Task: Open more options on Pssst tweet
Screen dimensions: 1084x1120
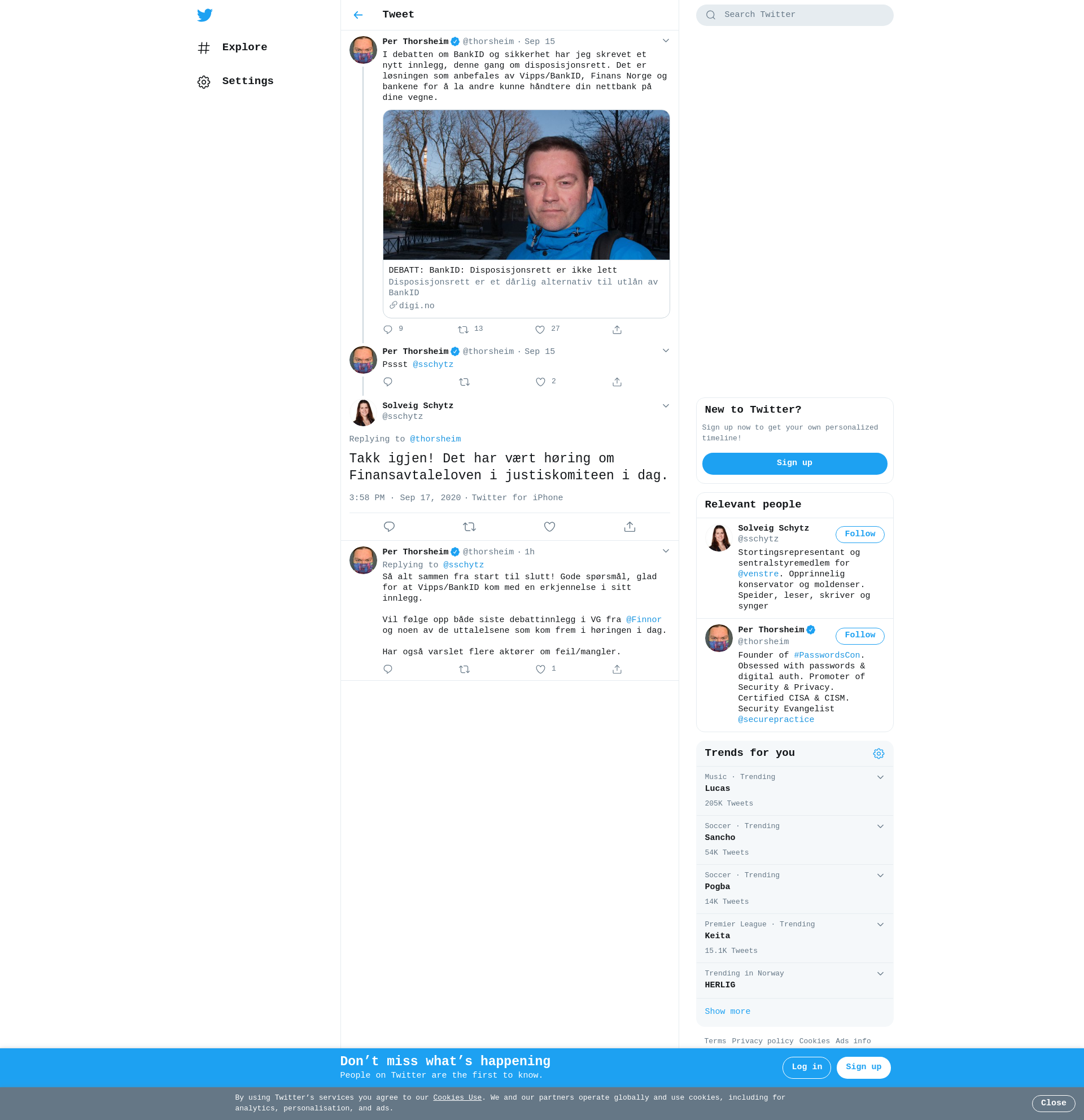Action: pos(666,351)
